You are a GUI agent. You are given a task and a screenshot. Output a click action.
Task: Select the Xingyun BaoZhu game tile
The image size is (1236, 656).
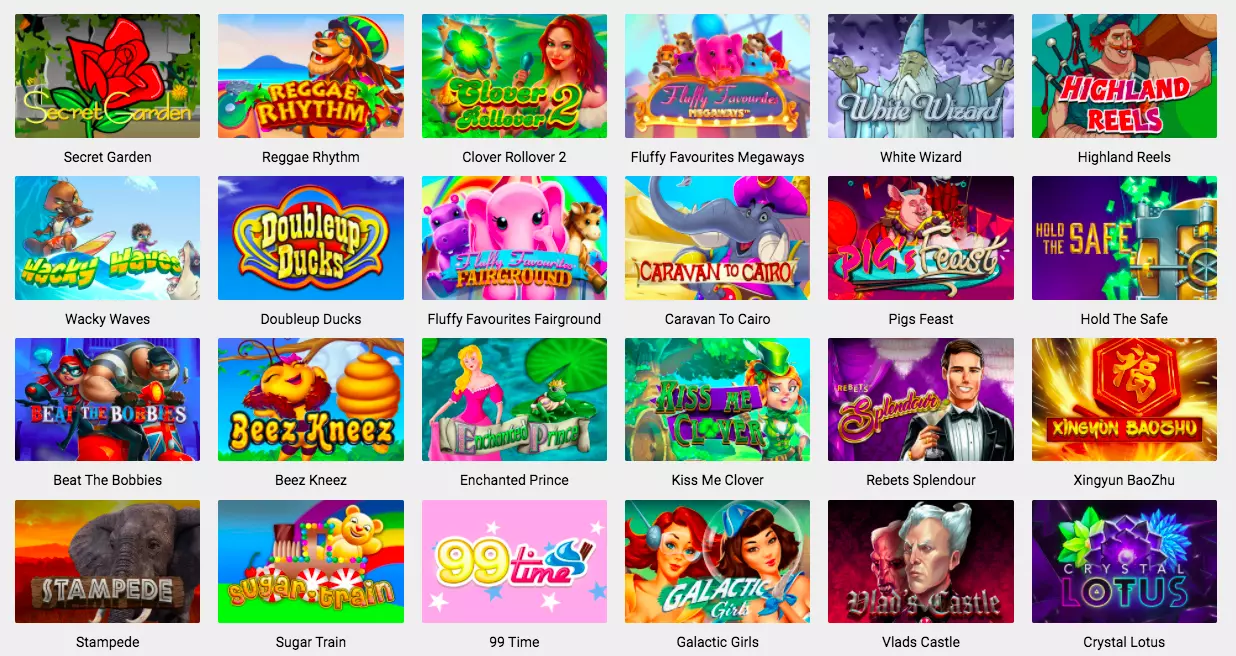(1124, 399)
